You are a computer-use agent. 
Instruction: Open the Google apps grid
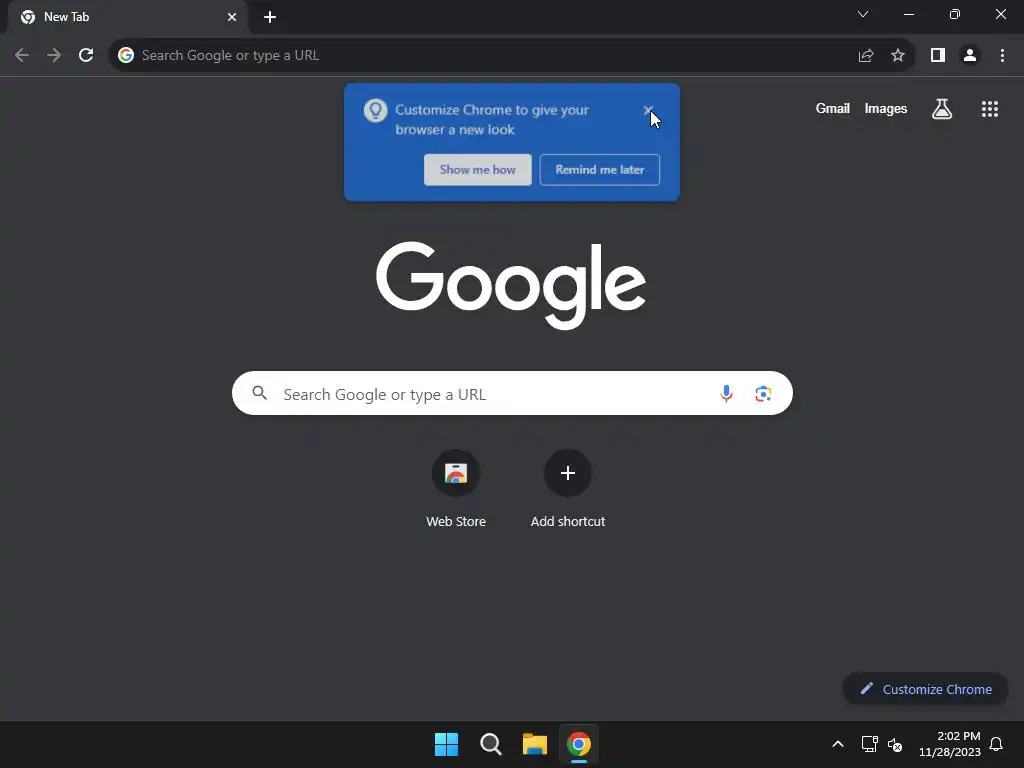click(x=990, y=109)
